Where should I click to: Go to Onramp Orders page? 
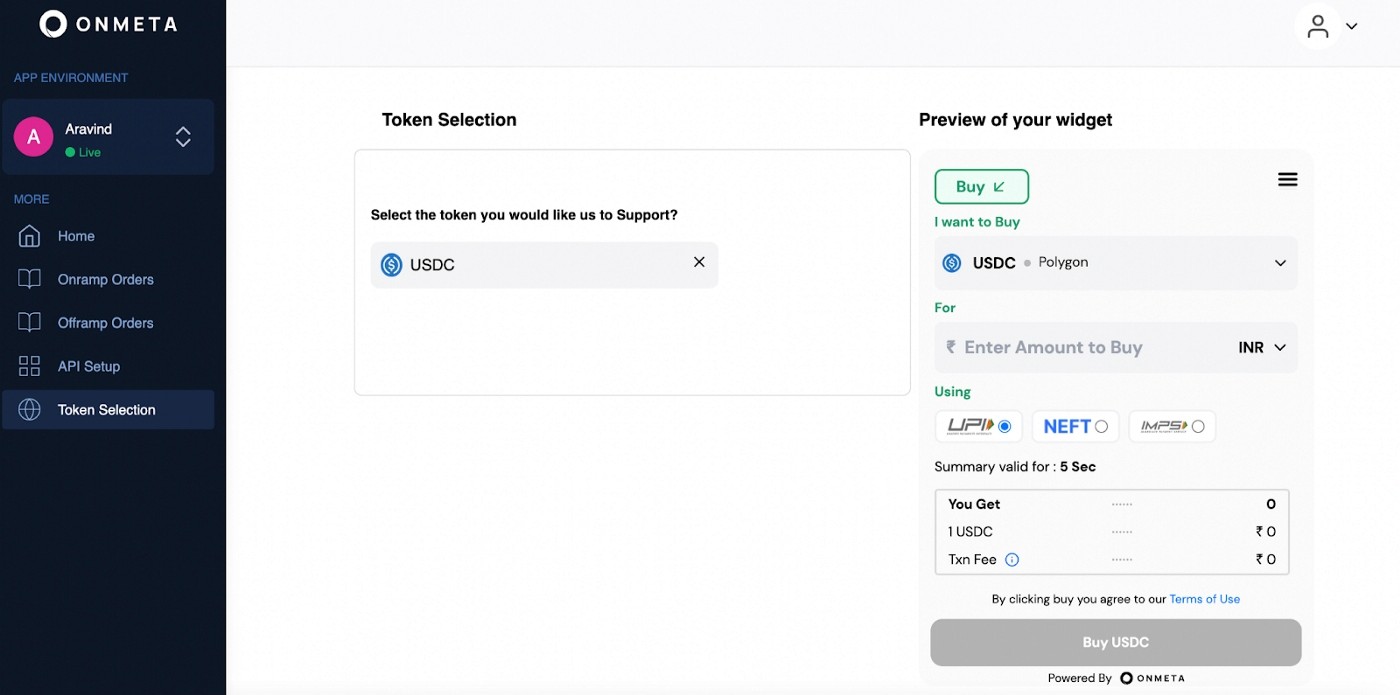point(105,280)
